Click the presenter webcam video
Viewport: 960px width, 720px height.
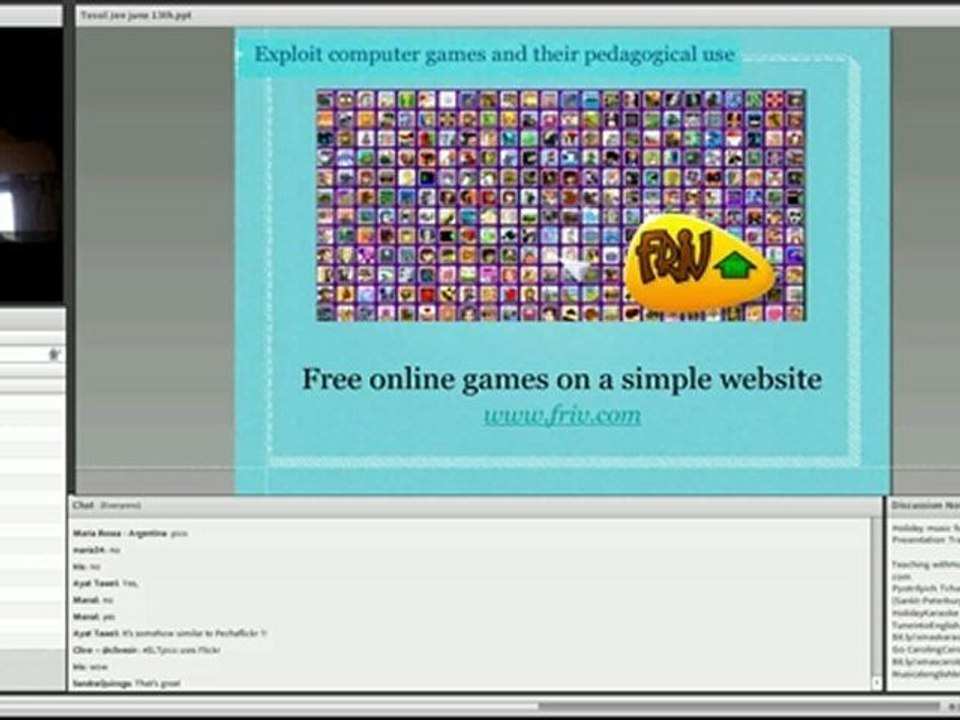pos(32,164)
